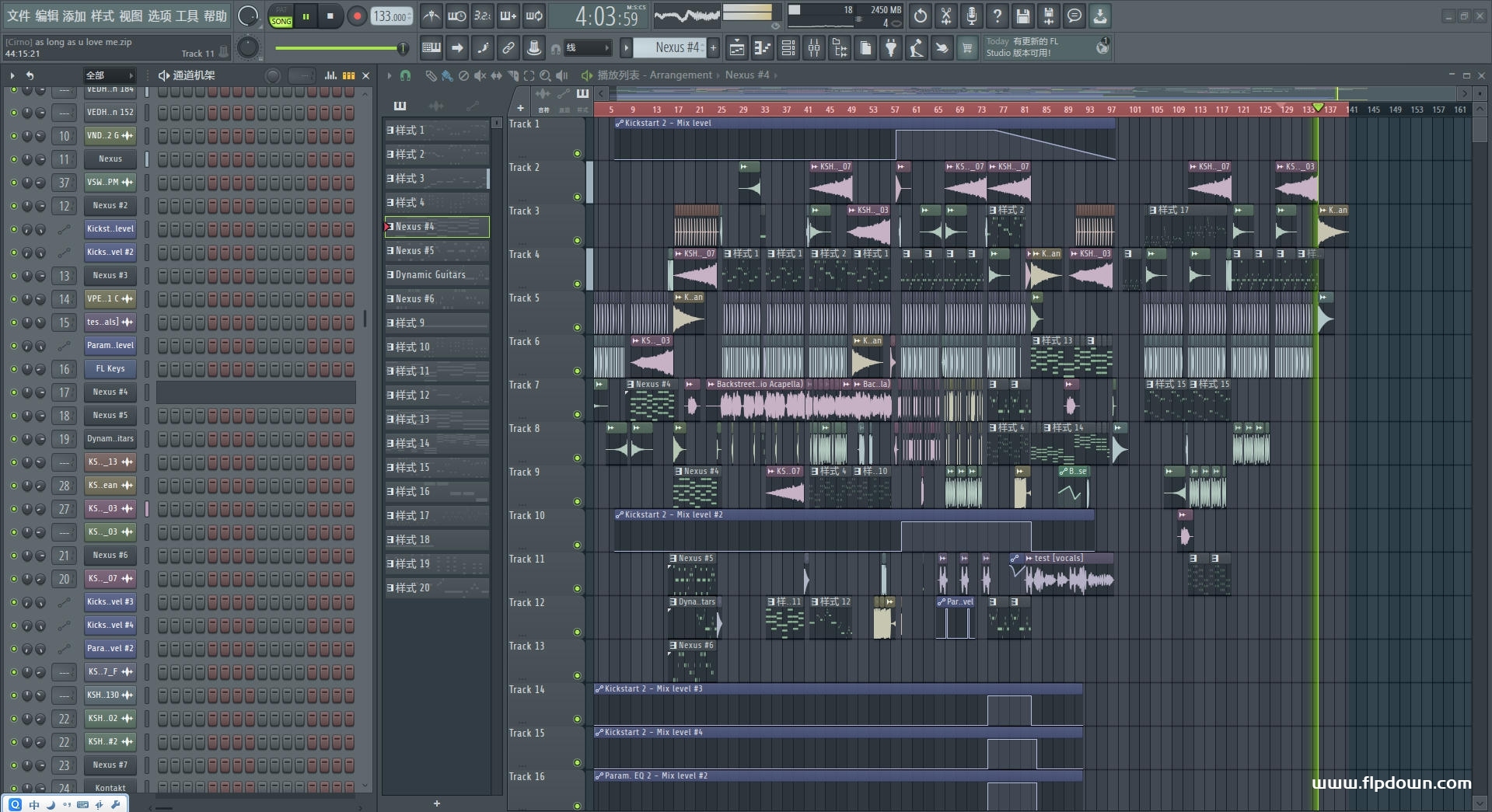Mute Track 1 using its green light

577,154
